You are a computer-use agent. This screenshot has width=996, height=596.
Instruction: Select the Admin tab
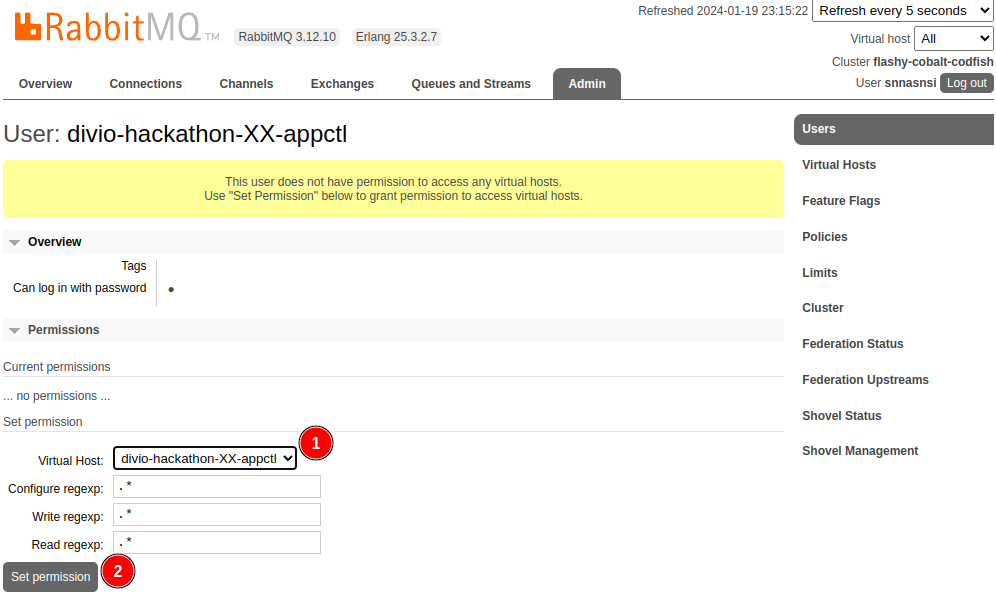[586, 84]
